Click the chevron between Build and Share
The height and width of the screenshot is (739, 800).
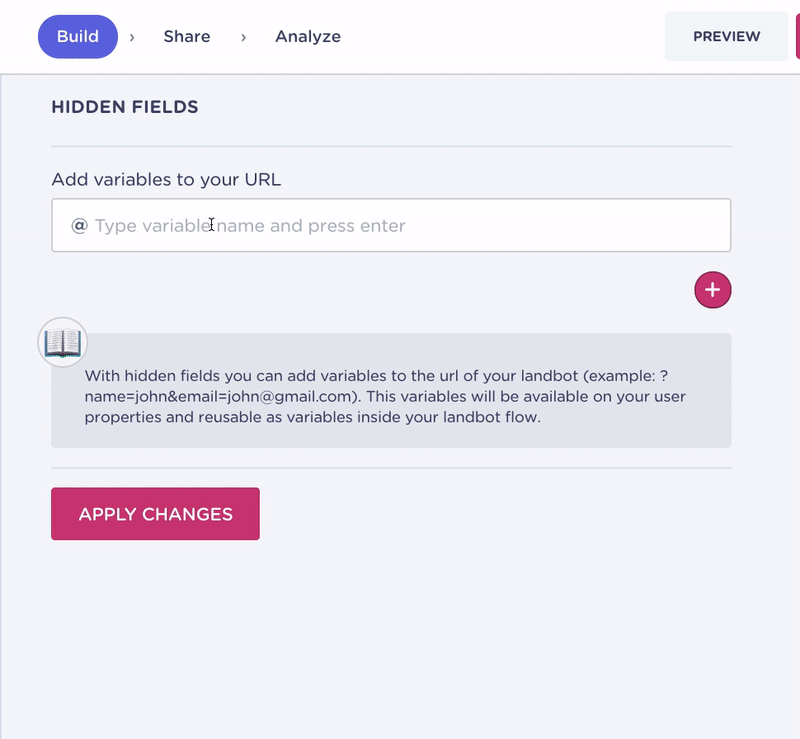(132, 37)
